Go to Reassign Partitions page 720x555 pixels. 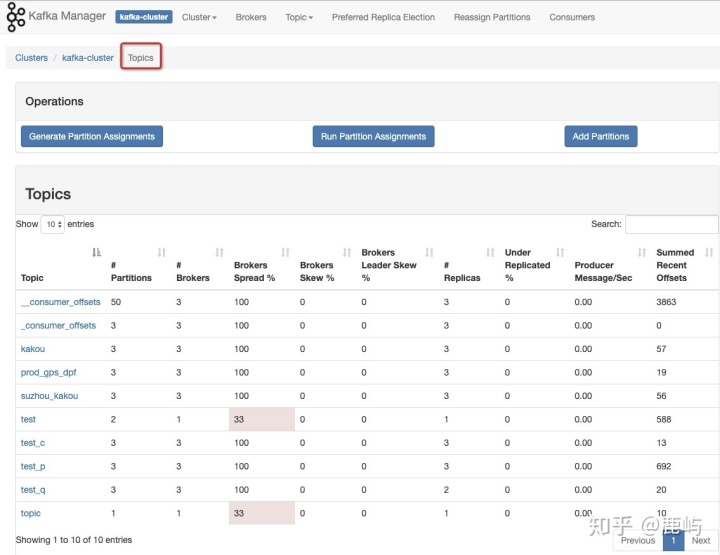coord(492,17)
